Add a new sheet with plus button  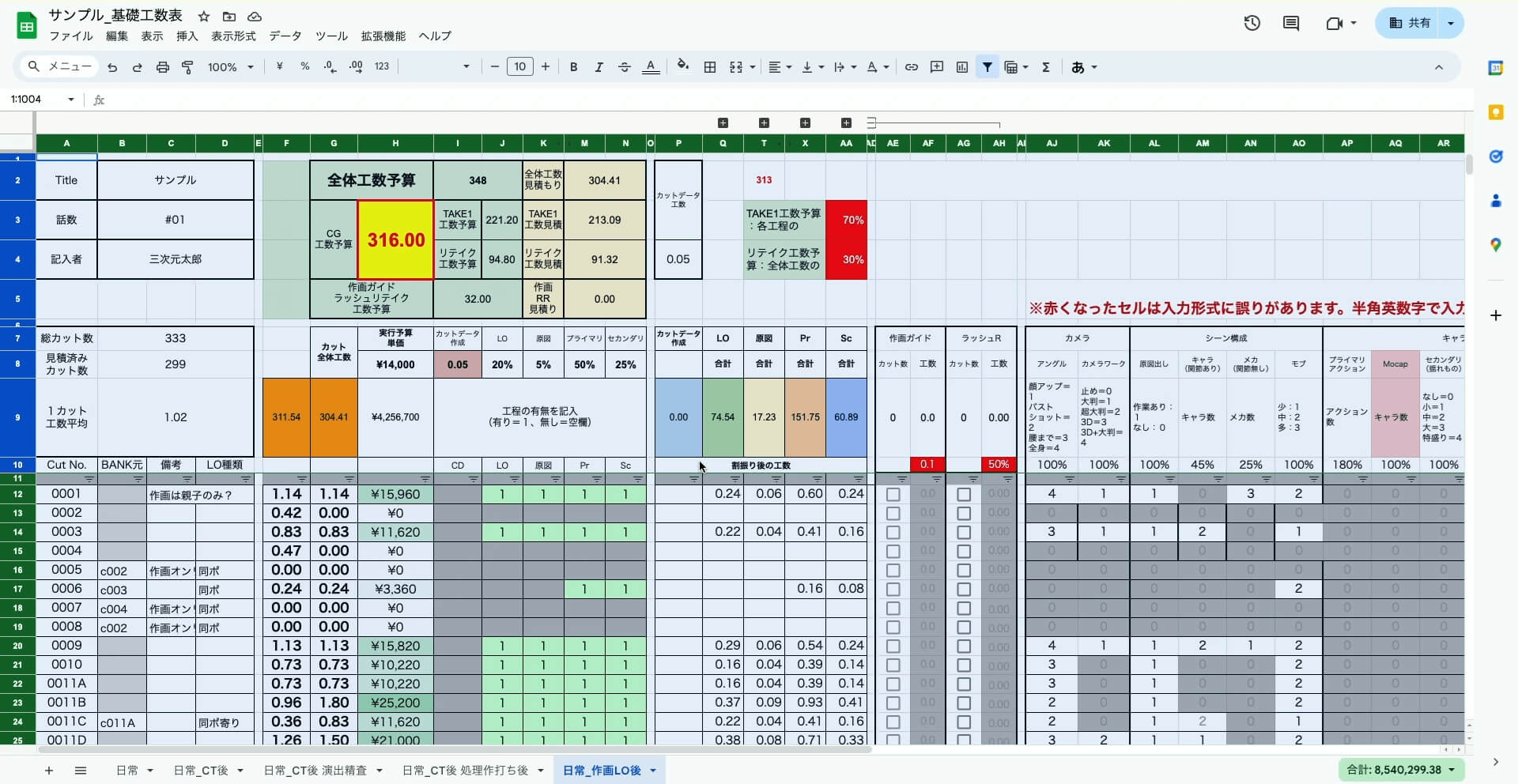[x=49, y=771]
